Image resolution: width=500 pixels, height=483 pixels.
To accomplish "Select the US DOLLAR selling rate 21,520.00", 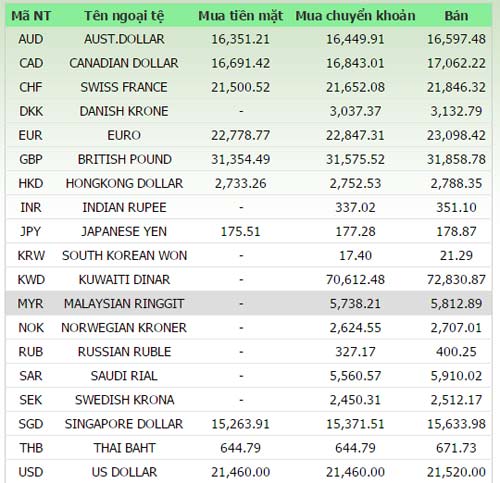I will point(456,472).
